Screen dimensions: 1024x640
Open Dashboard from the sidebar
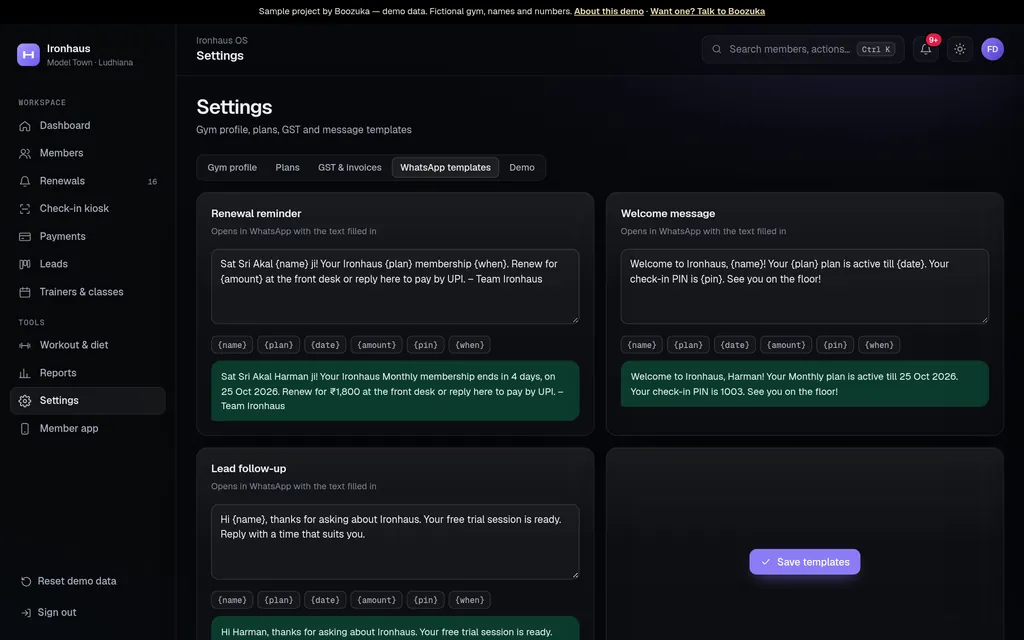88,125
